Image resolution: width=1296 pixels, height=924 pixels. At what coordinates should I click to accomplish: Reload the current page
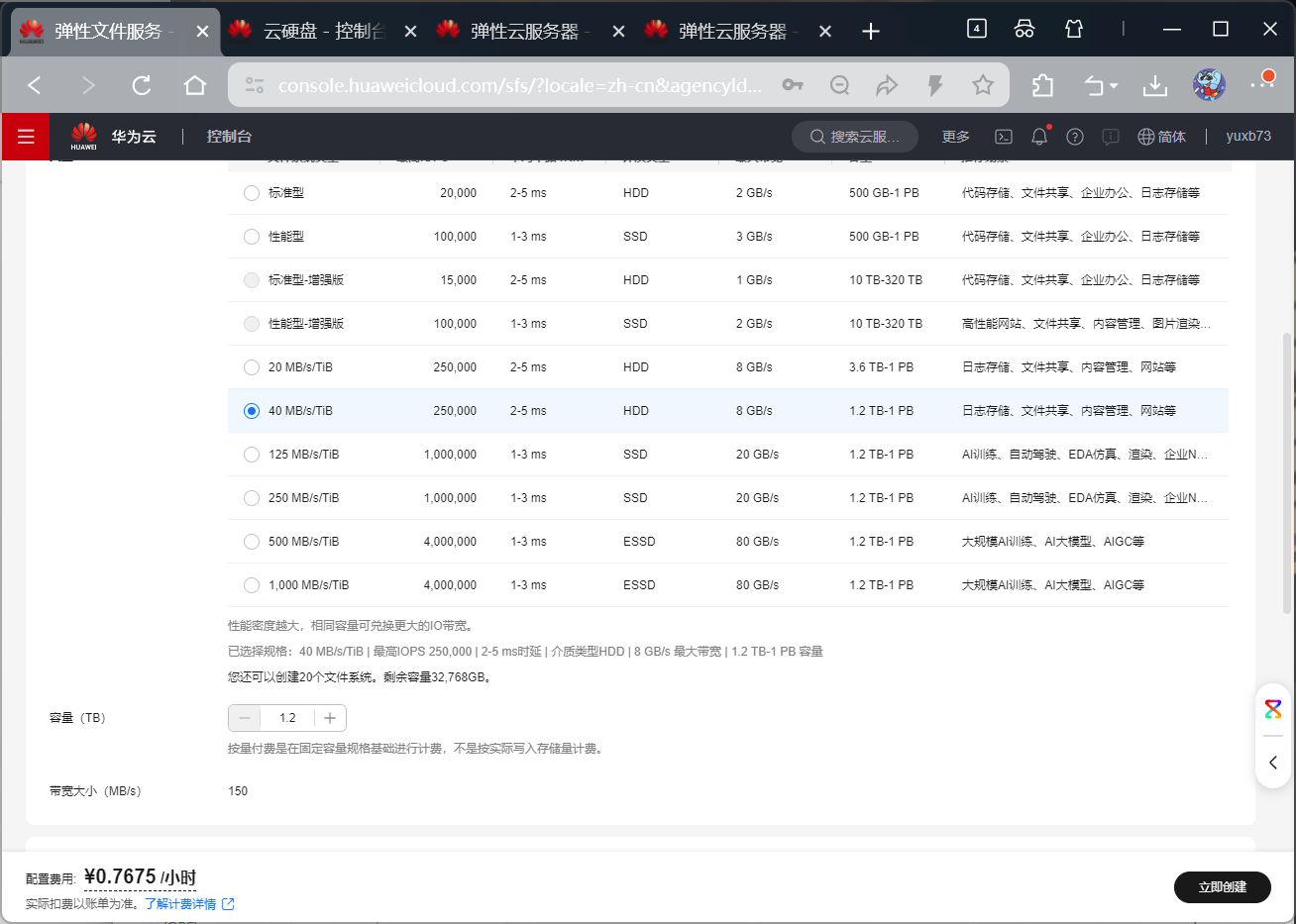[x=142, y=85]
